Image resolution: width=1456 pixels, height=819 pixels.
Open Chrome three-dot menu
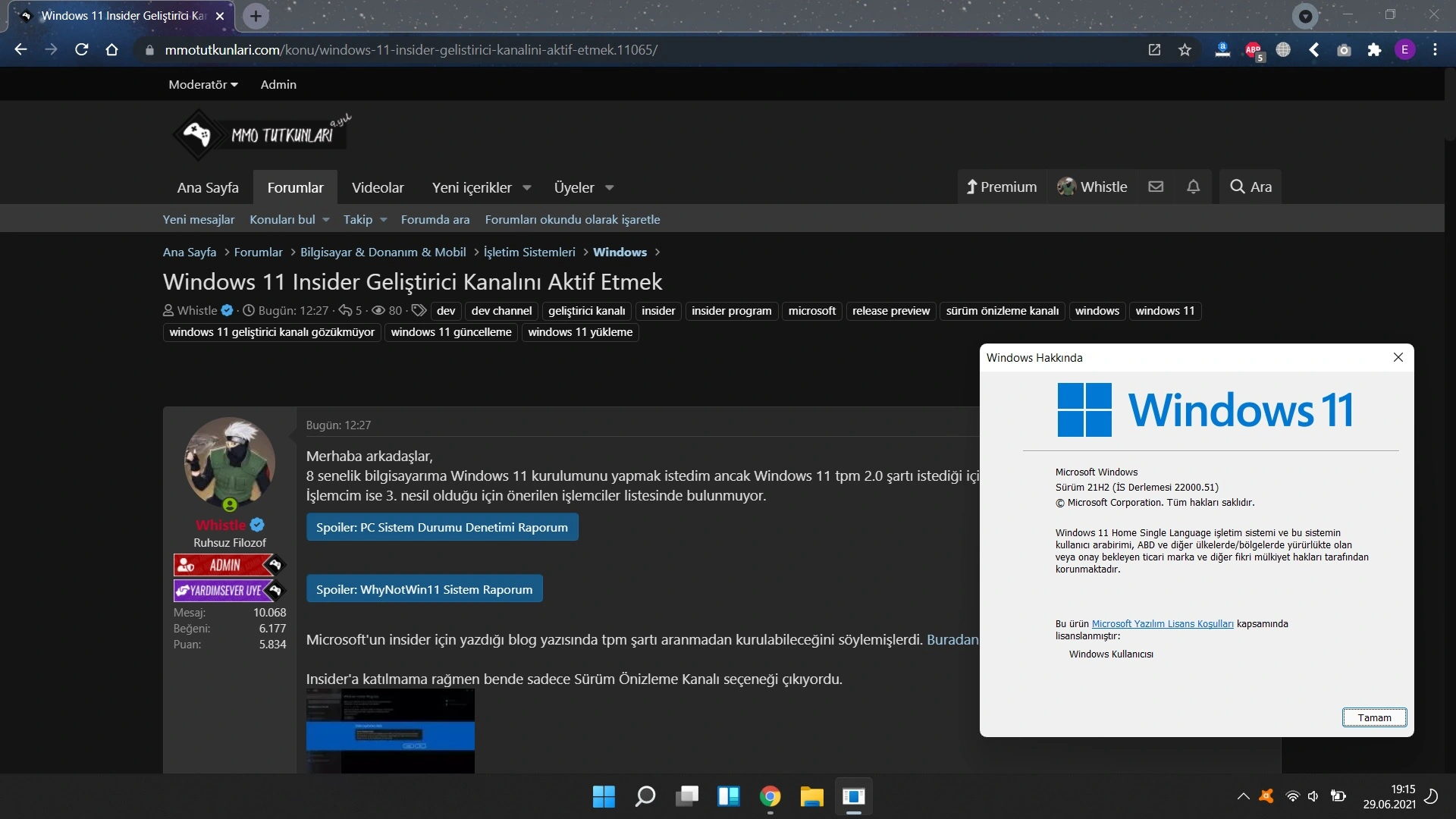[1435, 50]
